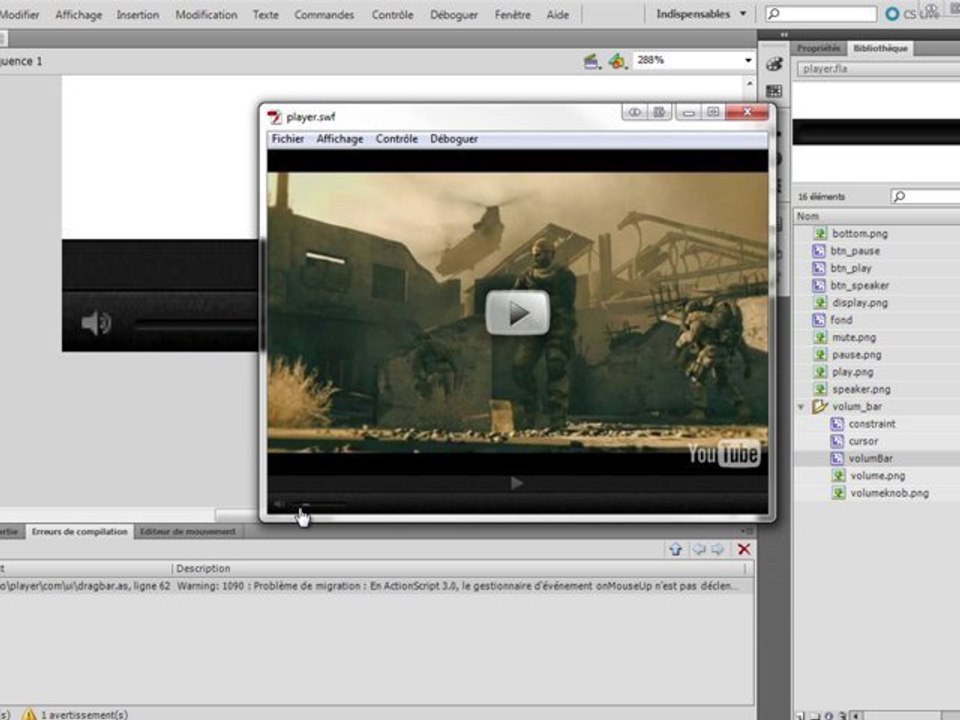Switch to the Propriétés tab
This screenshot has height=720, width=960.
[819, 48]
